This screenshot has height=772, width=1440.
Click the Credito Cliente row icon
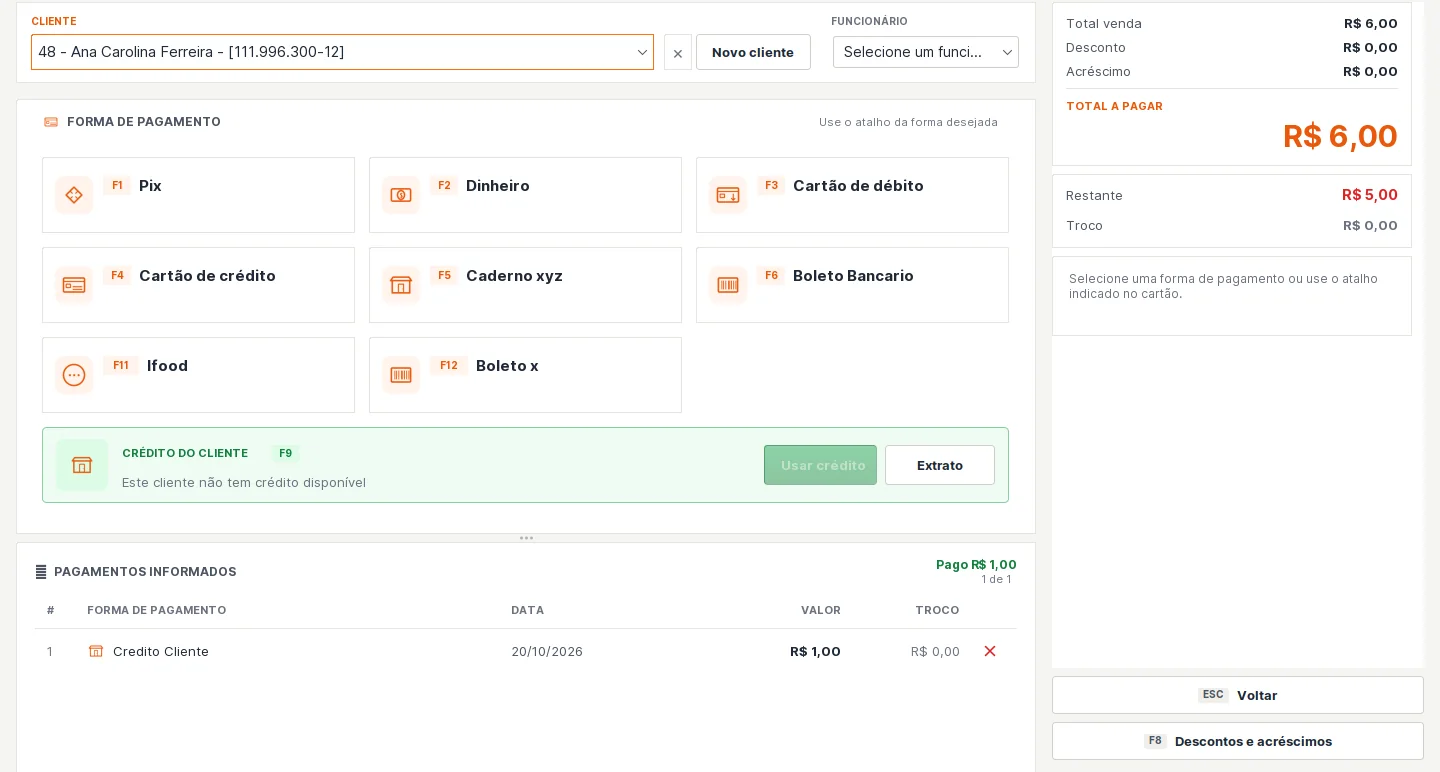[96, 651]
